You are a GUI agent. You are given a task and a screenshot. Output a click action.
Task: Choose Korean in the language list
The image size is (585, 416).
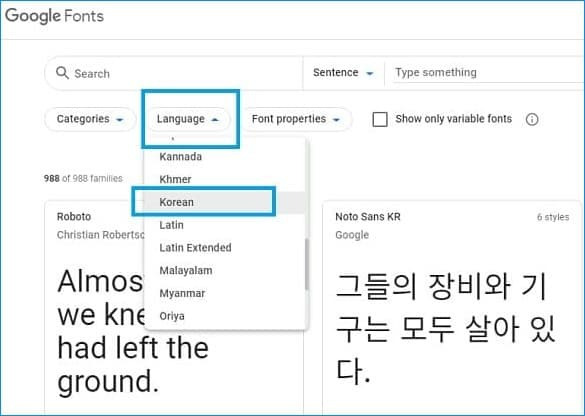(224, 202)
